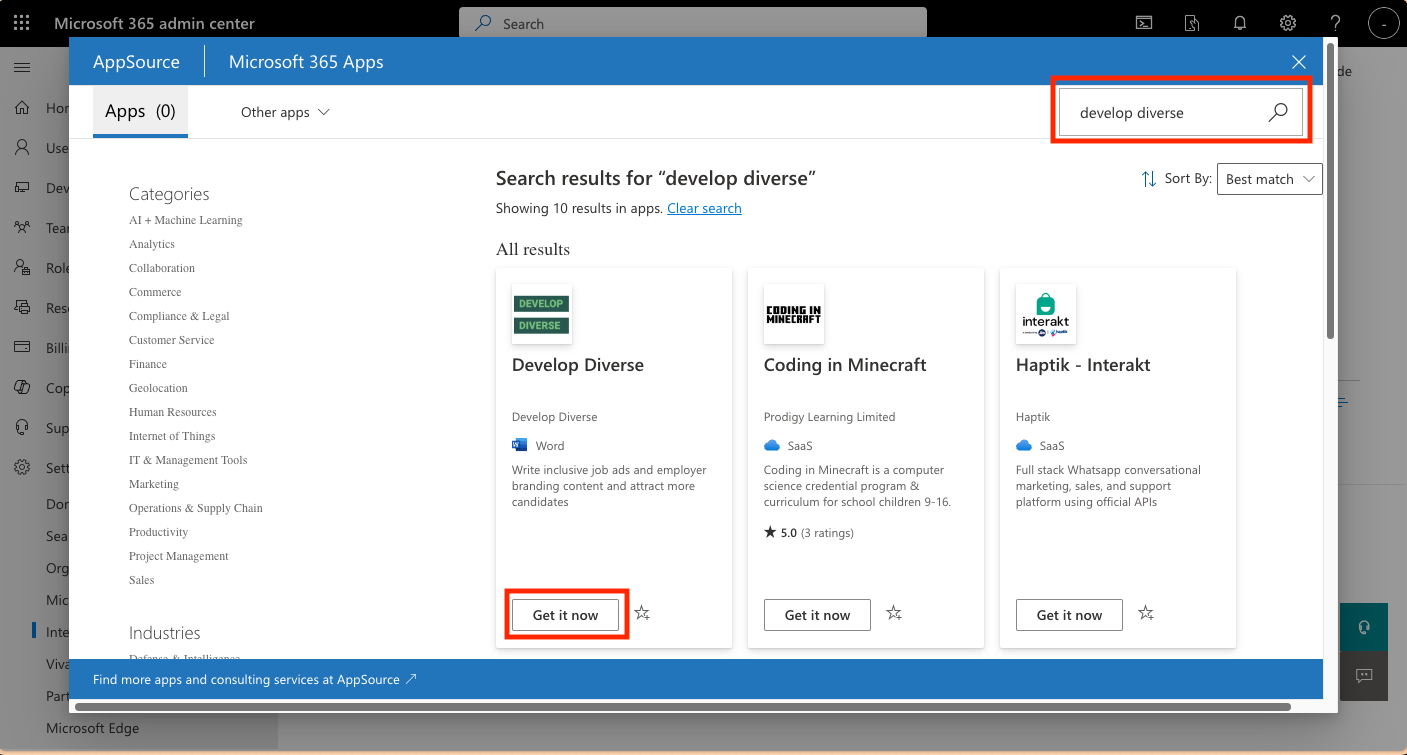
Task: Click the help question mark icon
Action: [1335, 23]
